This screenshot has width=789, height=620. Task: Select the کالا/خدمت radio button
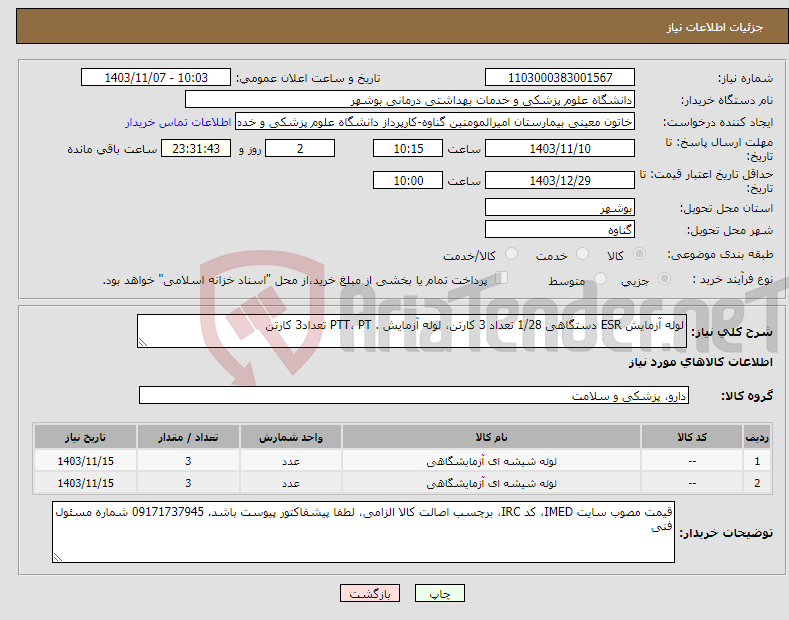pos(511,254)
